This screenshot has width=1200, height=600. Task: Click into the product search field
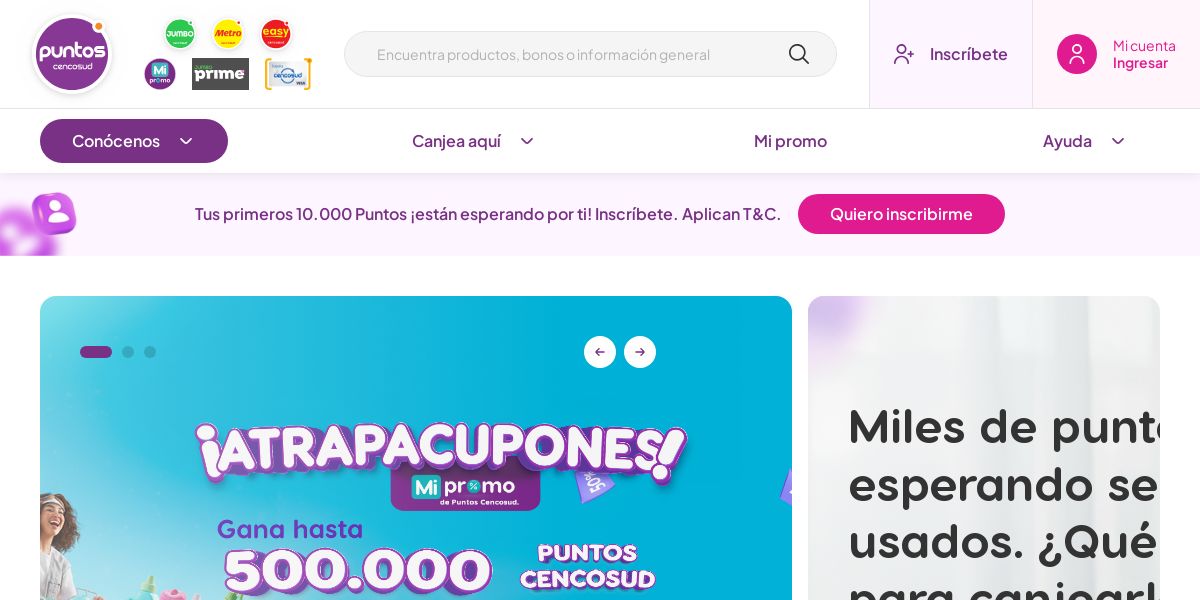click(565, 54)
